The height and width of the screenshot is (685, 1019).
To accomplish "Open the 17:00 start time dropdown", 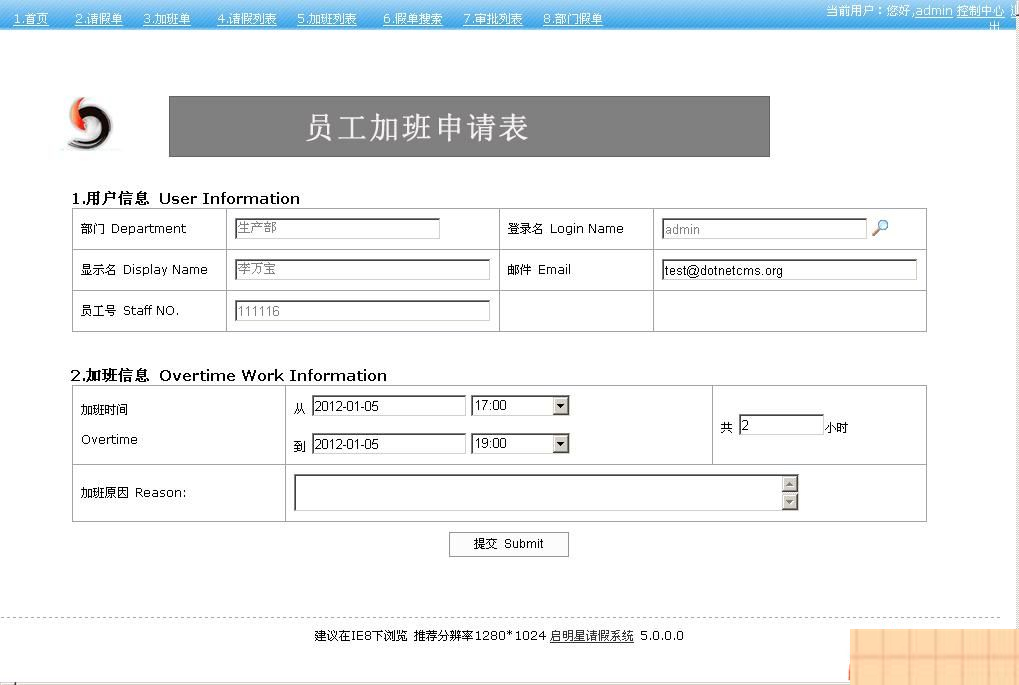I will [x=561, y=405].
